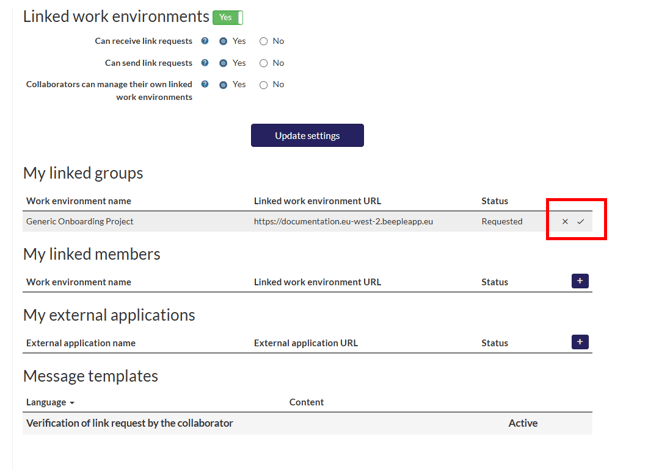Viewport: 670px width, 470px height.
Task: Open the documentation.eu-west-2.beepleapp.eu URL
Action: click(x=343, y=221)
